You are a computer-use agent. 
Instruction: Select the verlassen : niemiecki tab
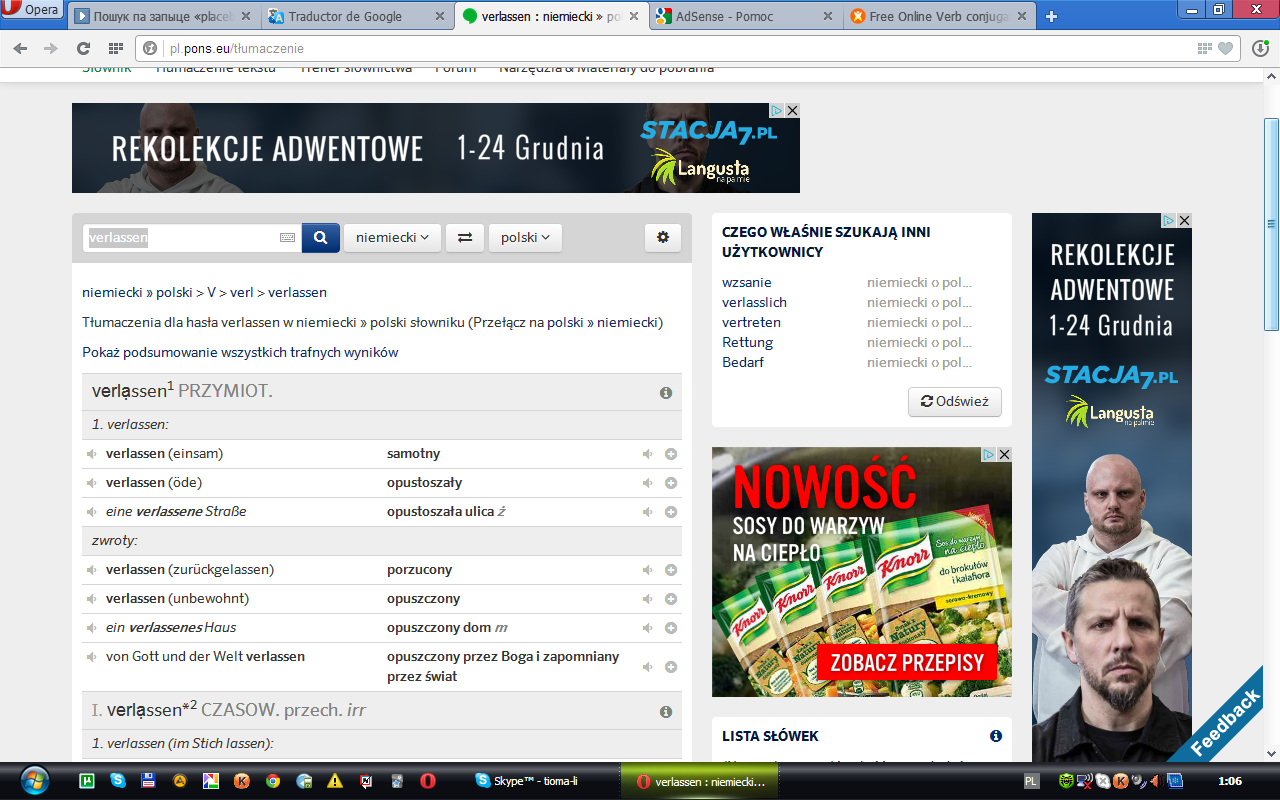click(x=550, y=16)
